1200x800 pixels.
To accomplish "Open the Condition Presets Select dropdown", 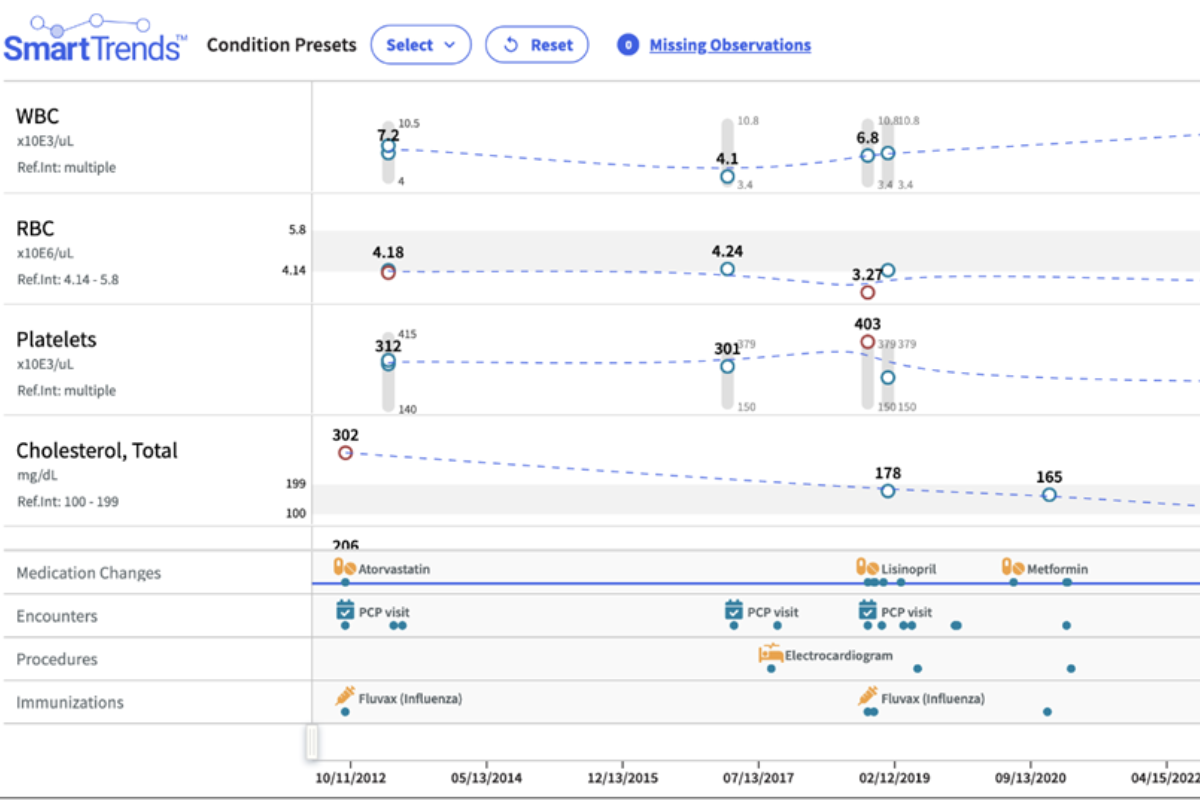I will pyautogui.click(x=421, y=44).
